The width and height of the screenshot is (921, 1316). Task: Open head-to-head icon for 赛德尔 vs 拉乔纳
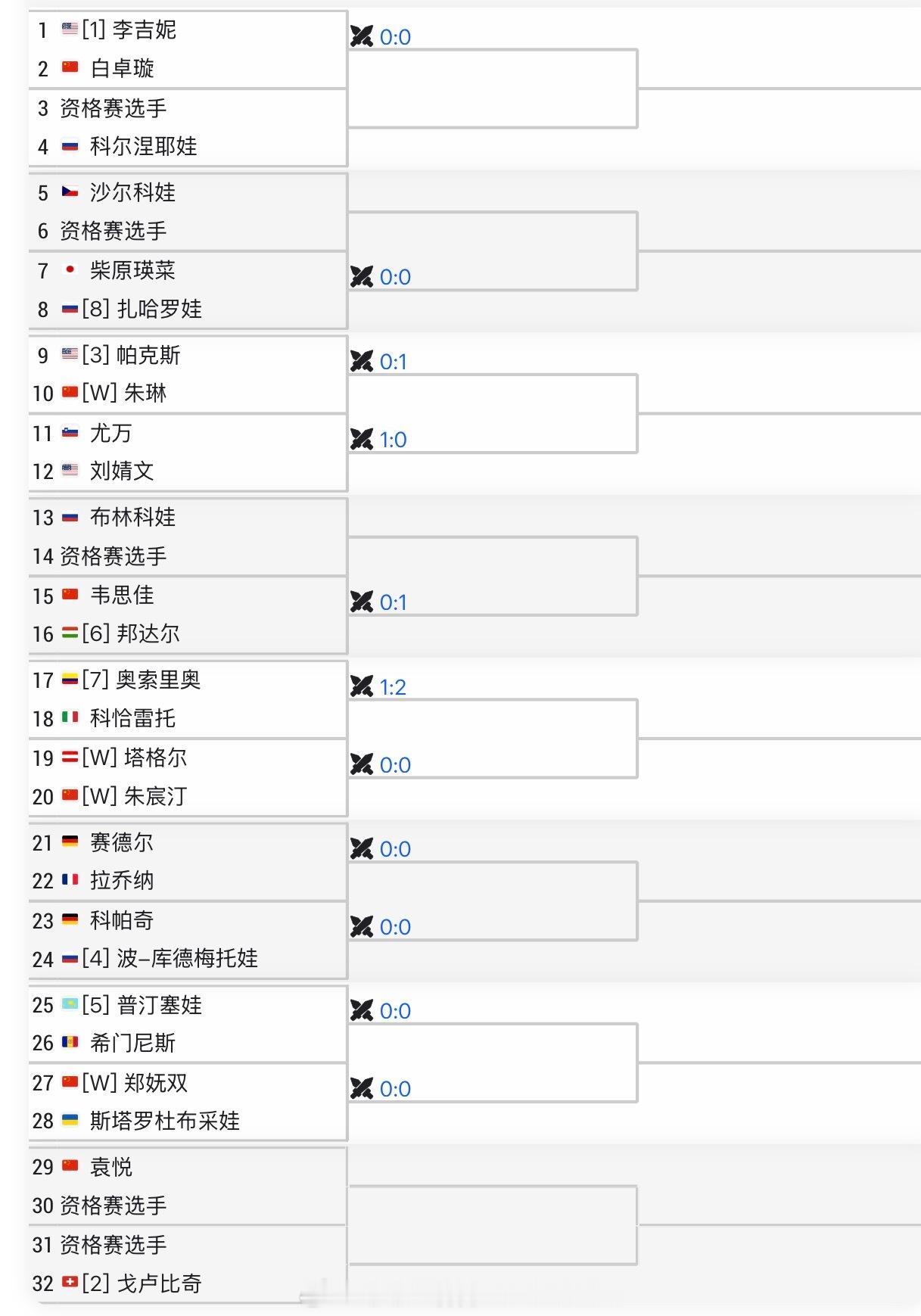coord(362,849)
